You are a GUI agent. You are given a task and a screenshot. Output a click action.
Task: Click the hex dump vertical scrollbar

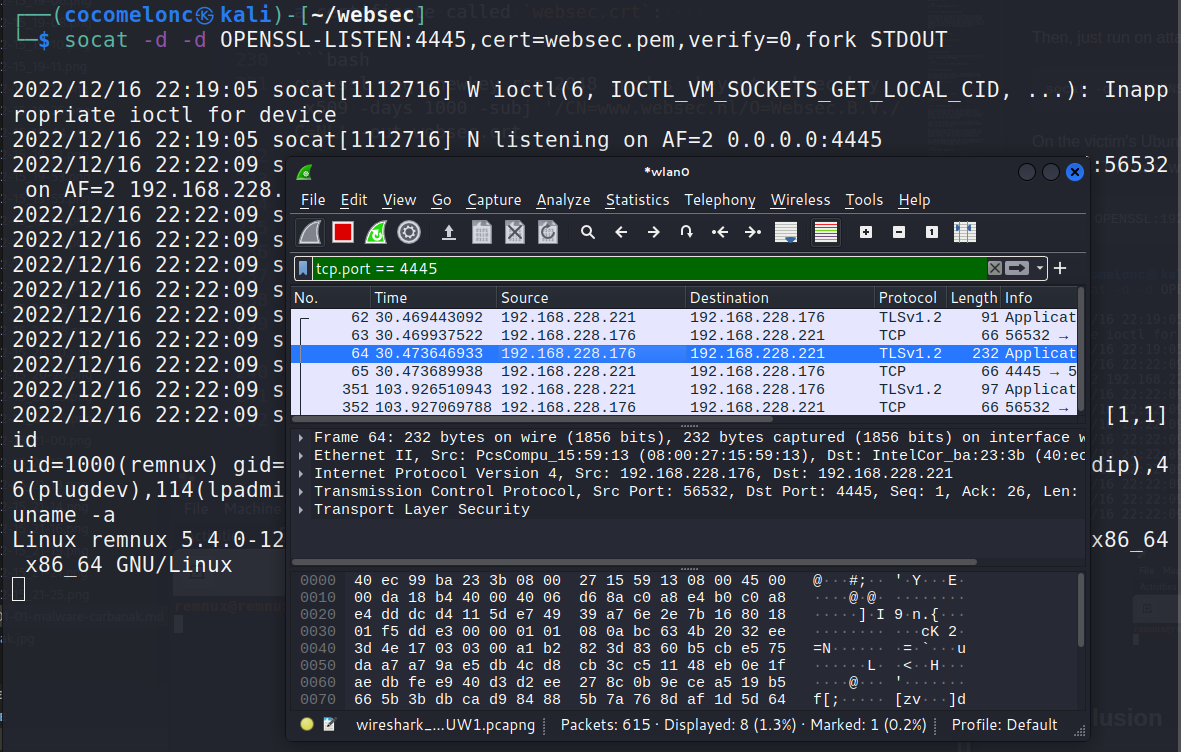tap(1082, 610)
